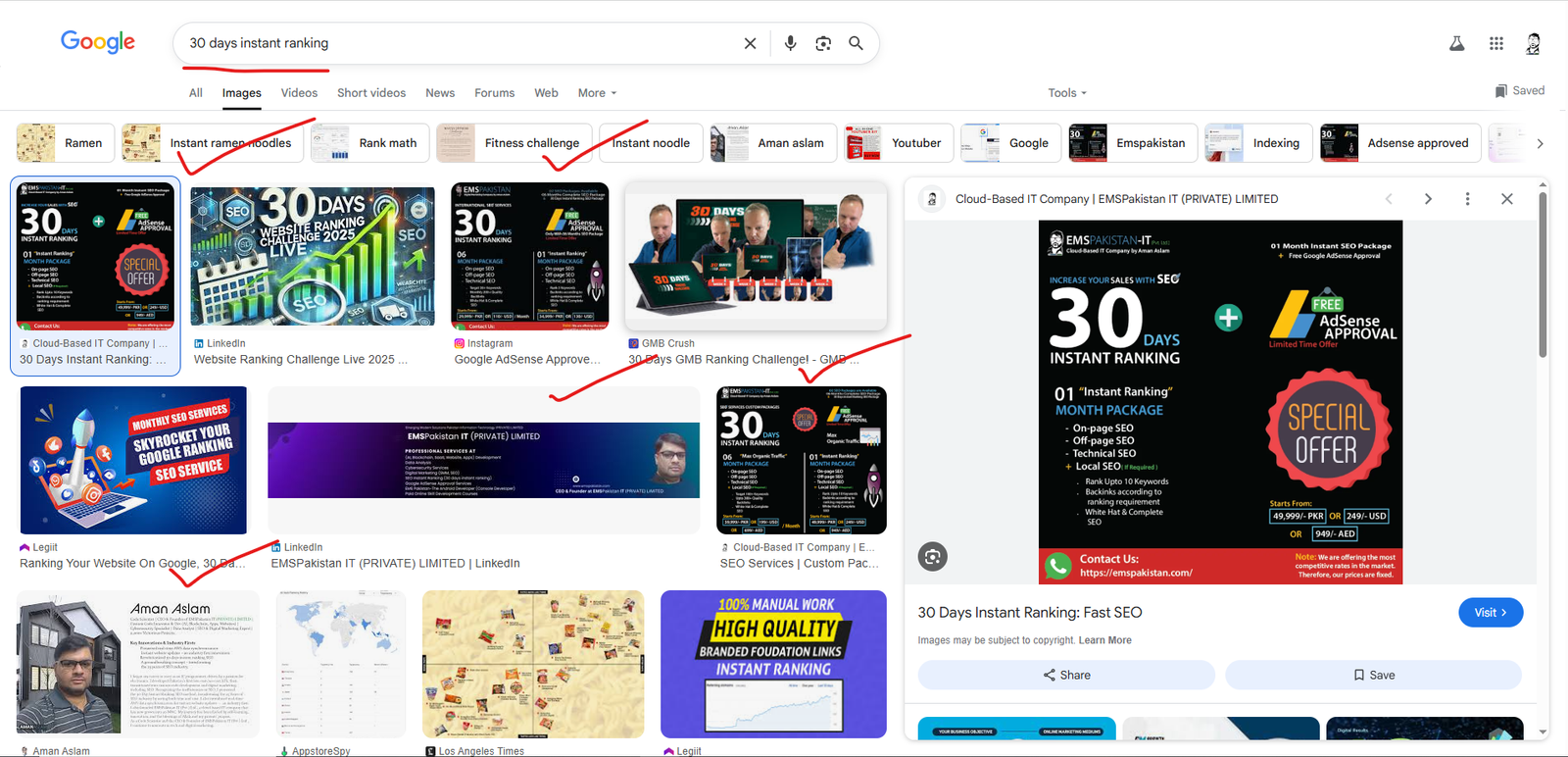Switch to the Videos tab
Image resolution: width=1568 pixels, height=757 pixels.
pyautogui.click(x=299, y=93)
